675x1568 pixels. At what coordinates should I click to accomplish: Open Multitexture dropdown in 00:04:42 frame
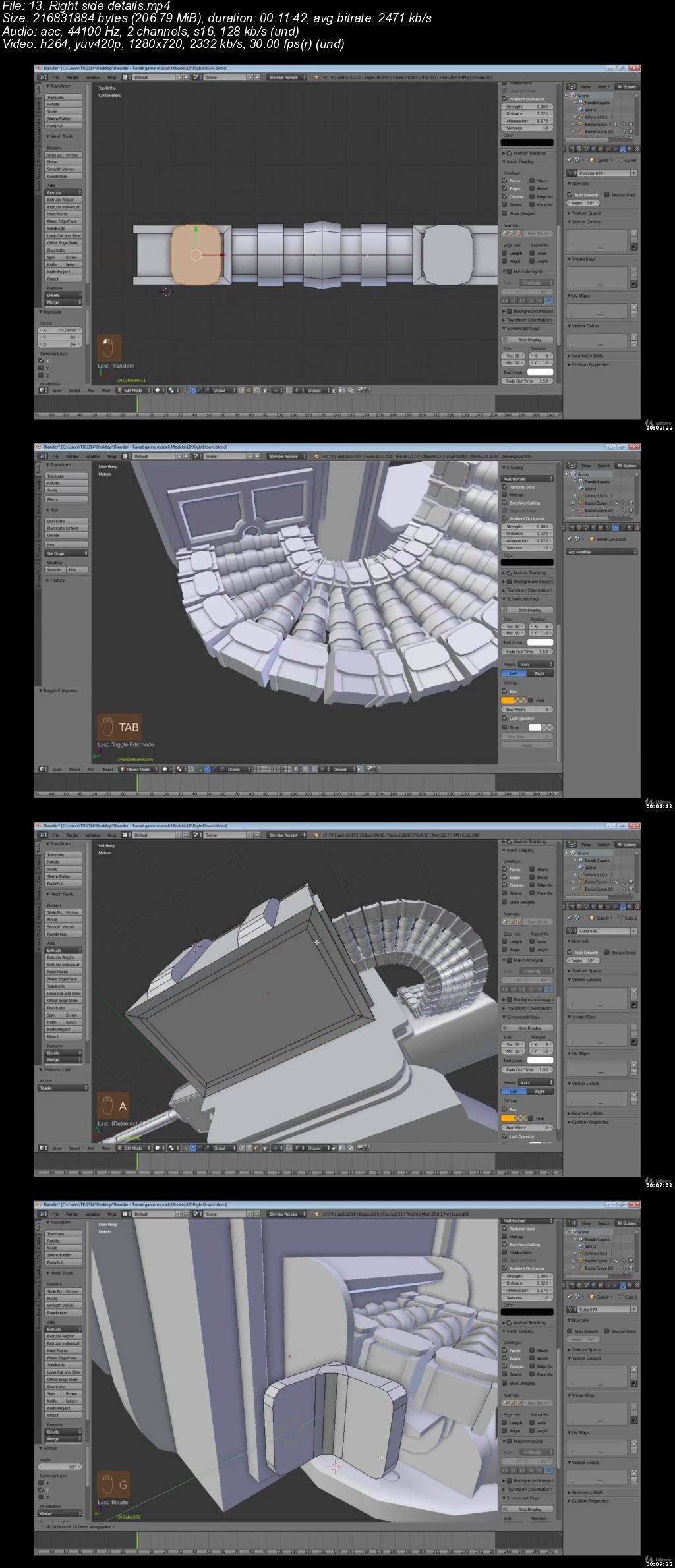(x=527, y=479)
